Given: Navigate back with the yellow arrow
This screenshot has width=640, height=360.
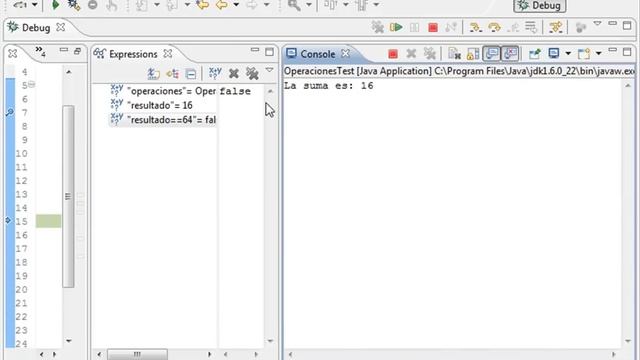Looking at the screenshot, I should pos(222,5).
